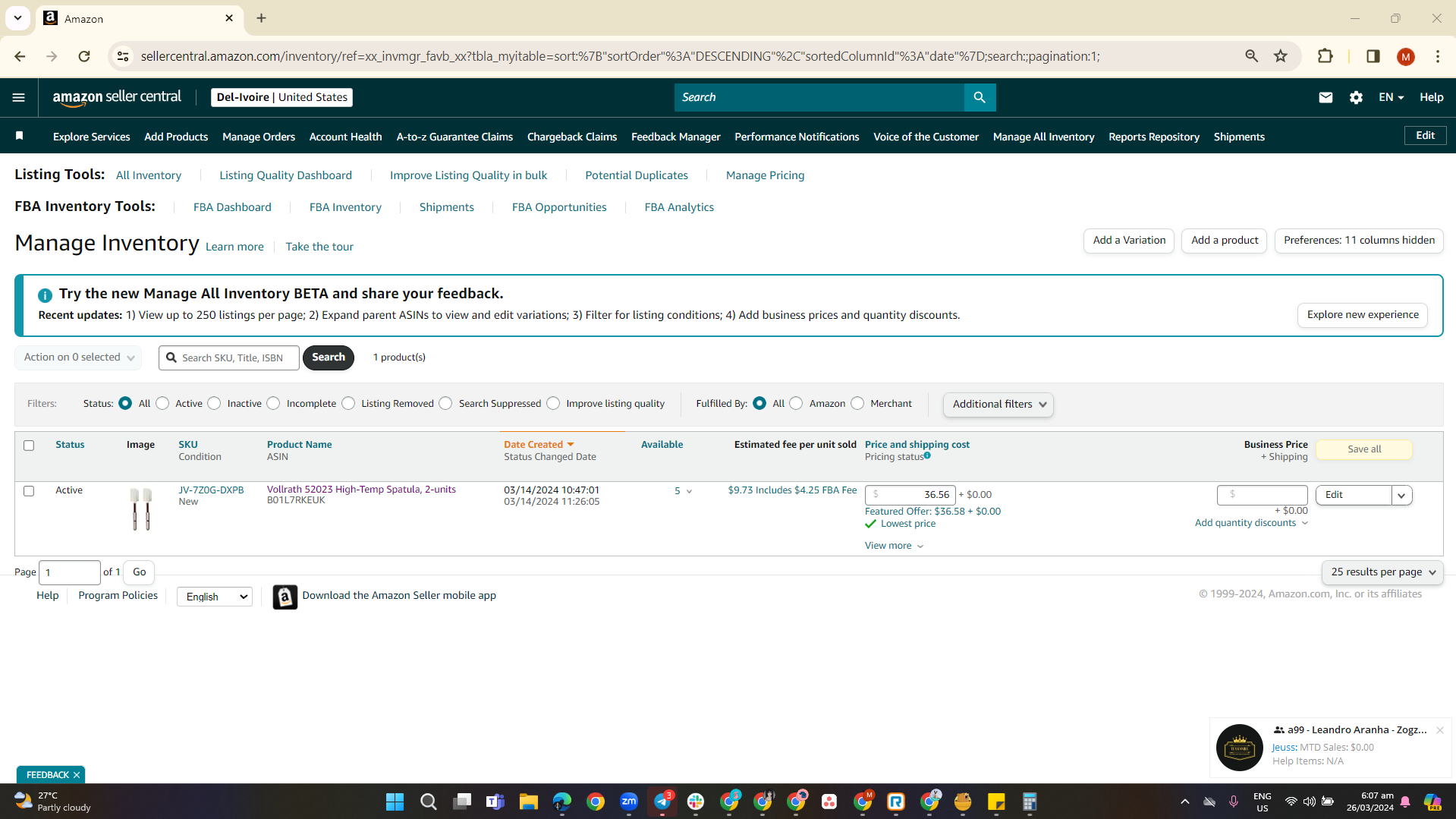Open Manage Orders in the nav bar
The image size is (1456, 819).
pyautogui.click(x=259, y=137)
